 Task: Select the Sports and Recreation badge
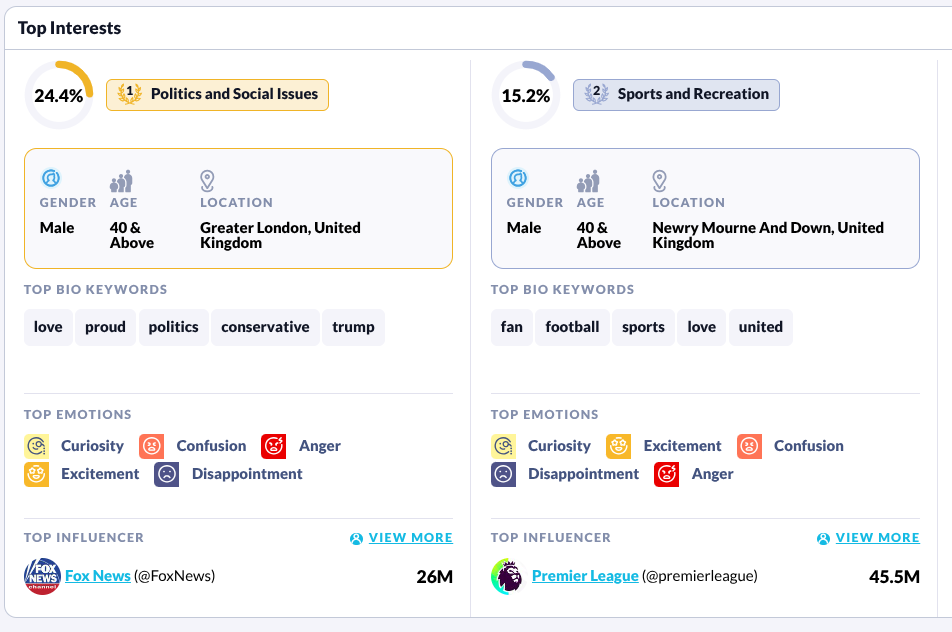coord(676,95)
